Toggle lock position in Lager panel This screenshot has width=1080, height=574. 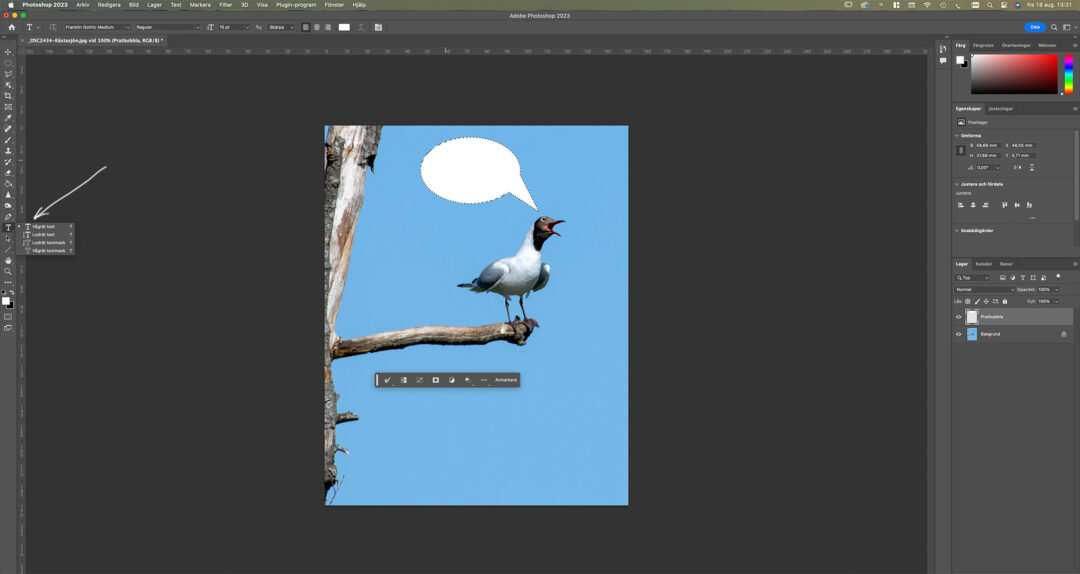click(986, 301)
